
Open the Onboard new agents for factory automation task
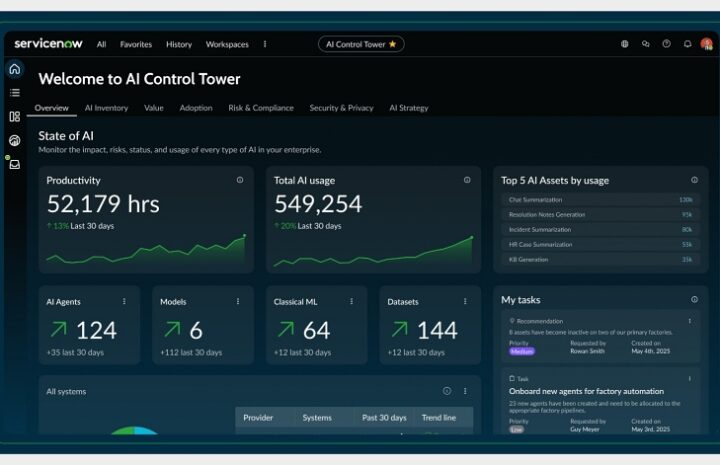click(x=586, y=391)
